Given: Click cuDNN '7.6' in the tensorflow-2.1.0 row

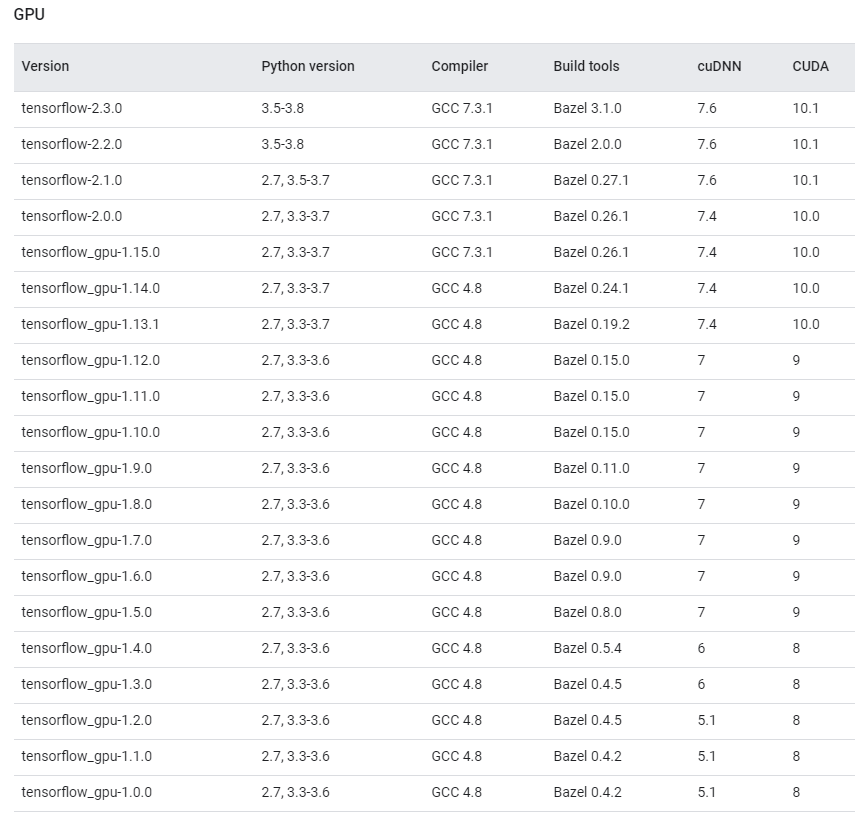Looking at the screenshot, I should click(707, 180).
